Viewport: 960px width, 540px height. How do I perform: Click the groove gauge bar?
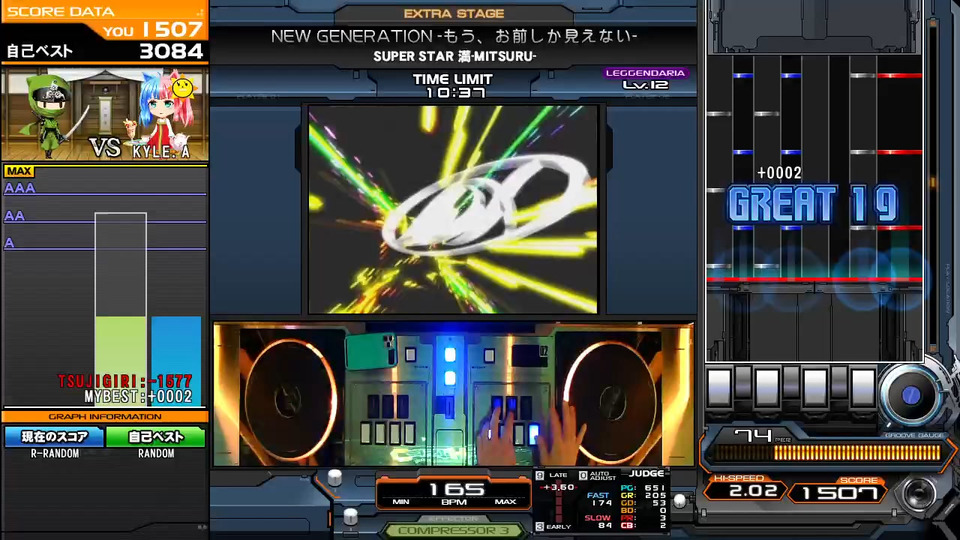827,452
